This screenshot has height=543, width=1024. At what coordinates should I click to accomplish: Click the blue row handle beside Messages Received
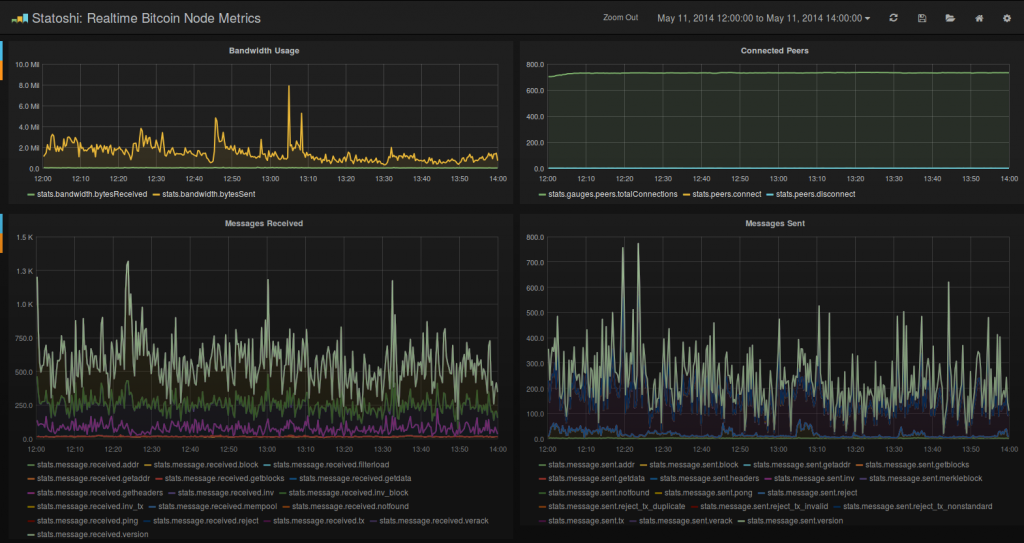(1, 223)
